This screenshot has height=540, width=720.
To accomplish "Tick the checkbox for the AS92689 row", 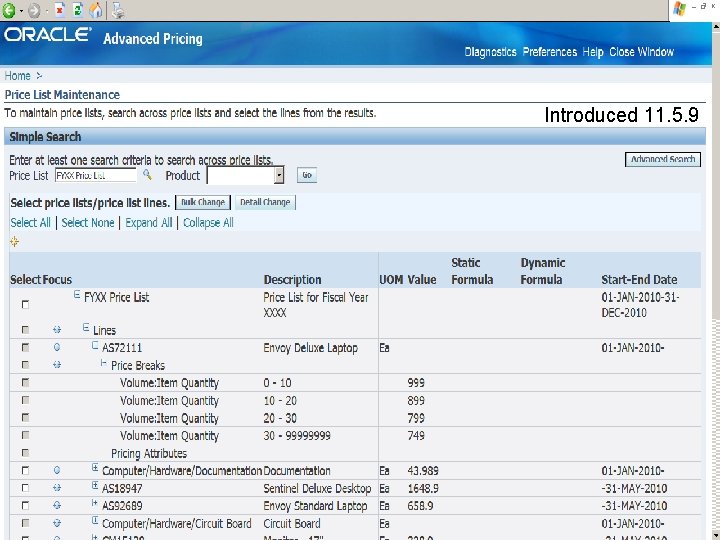I will coord(25,506).
